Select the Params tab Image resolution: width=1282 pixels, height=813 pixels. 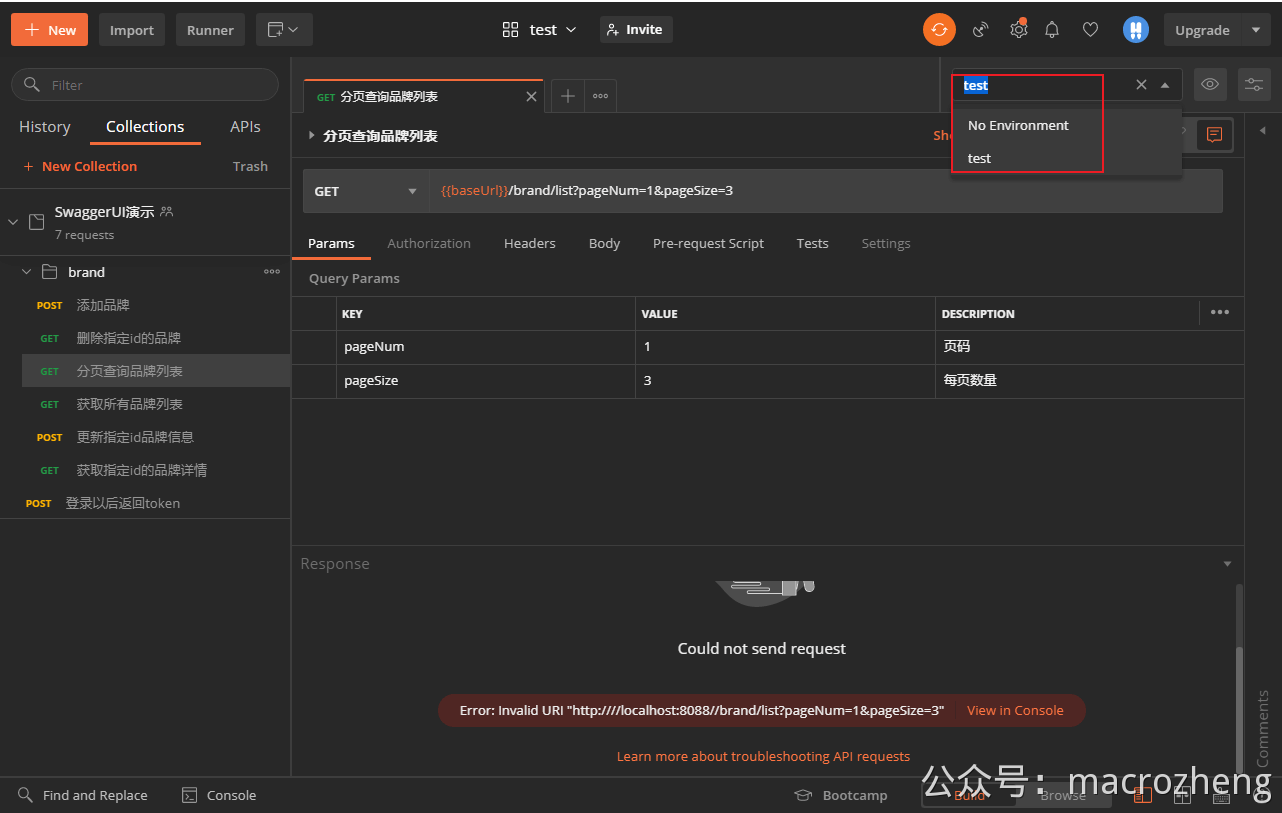point(331,243)
